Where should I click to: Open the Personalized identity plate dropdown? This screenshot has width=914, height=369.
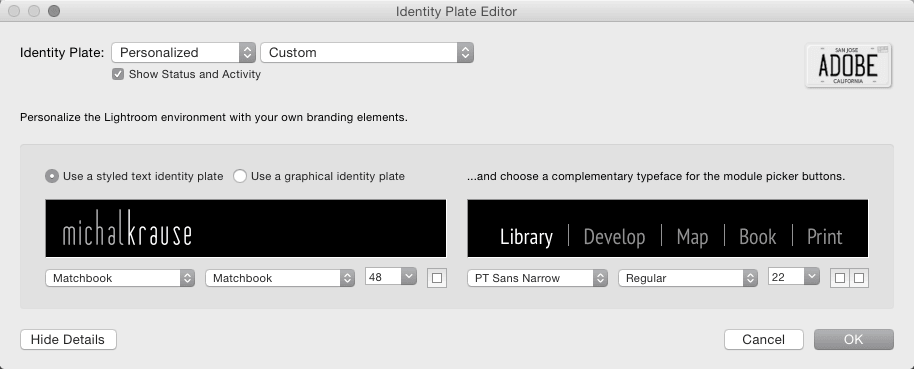pos(183,52)
